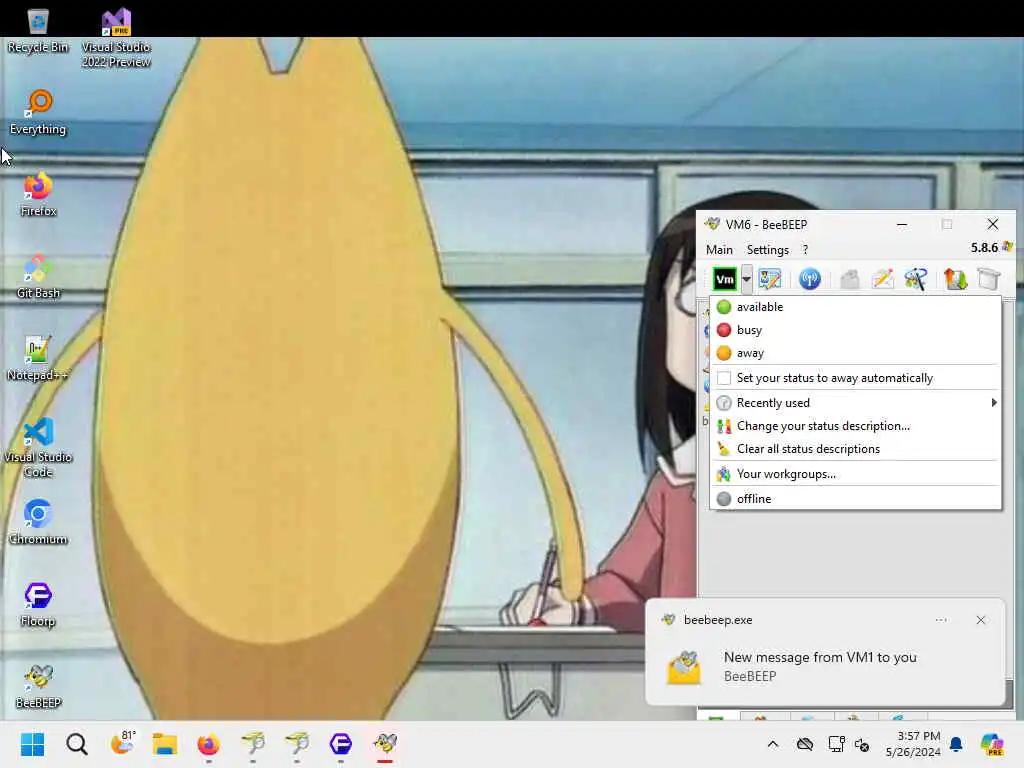Choose Clear all status descriptions
This screenshot has height=768, width=1024.
(856, 449)
